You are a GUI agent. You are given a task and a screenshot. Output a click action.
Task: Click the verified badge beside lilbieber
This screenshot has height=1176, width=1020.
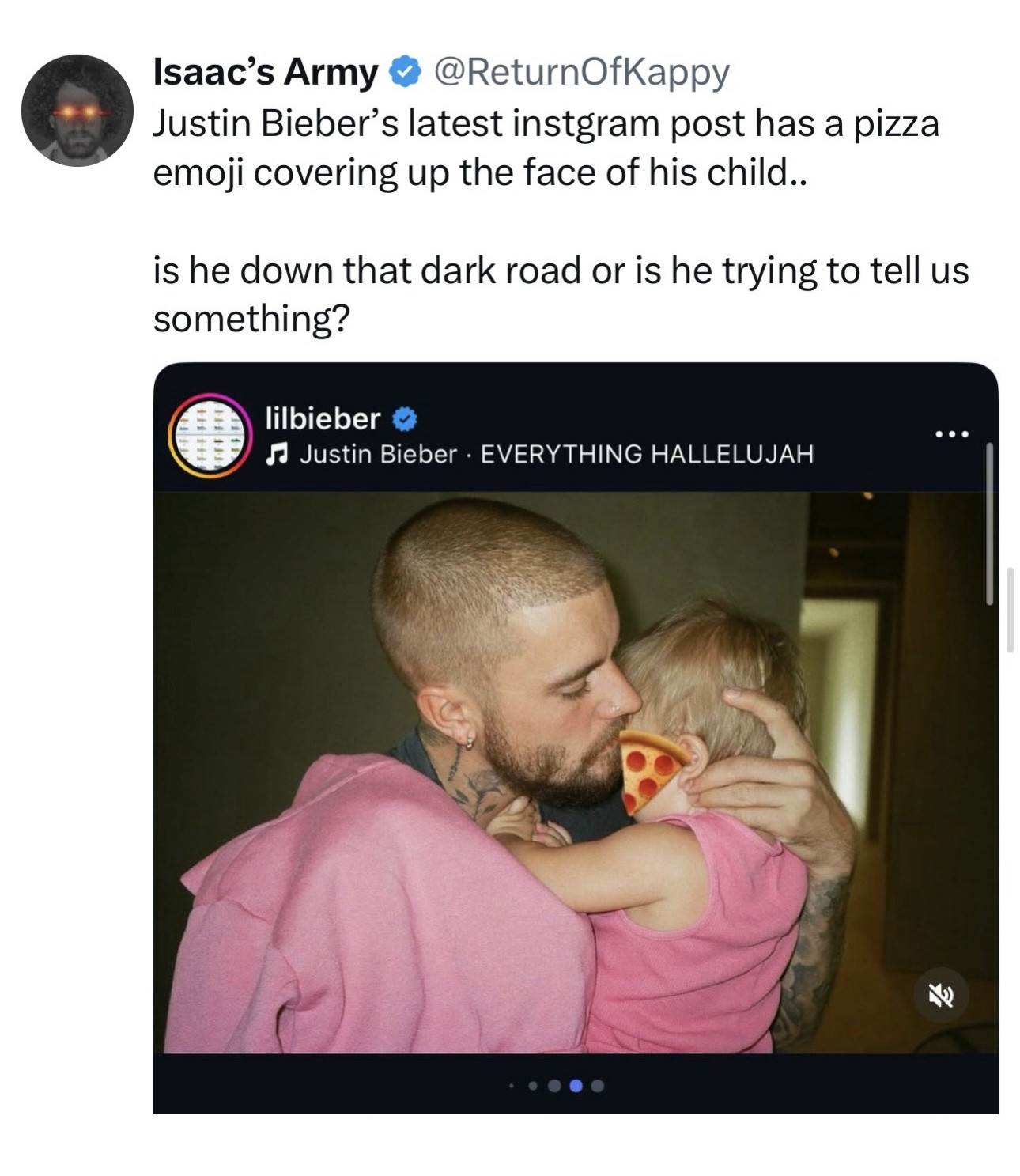point(405,418)
